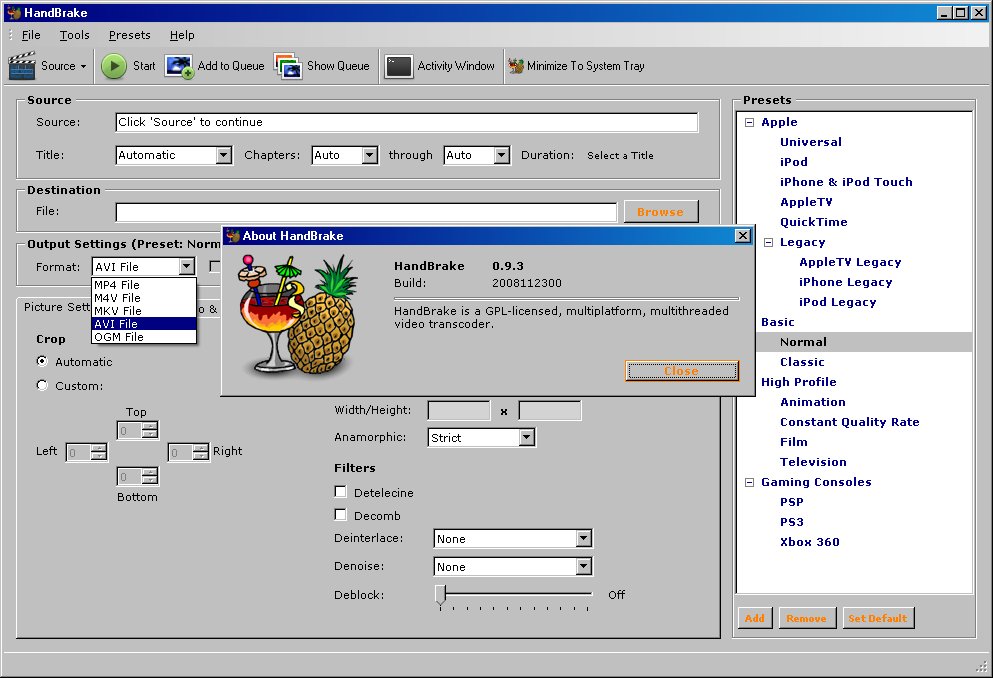993x678 pixels.
Task: Click Minimize To System Tray icon
Action: pos(516,66)
